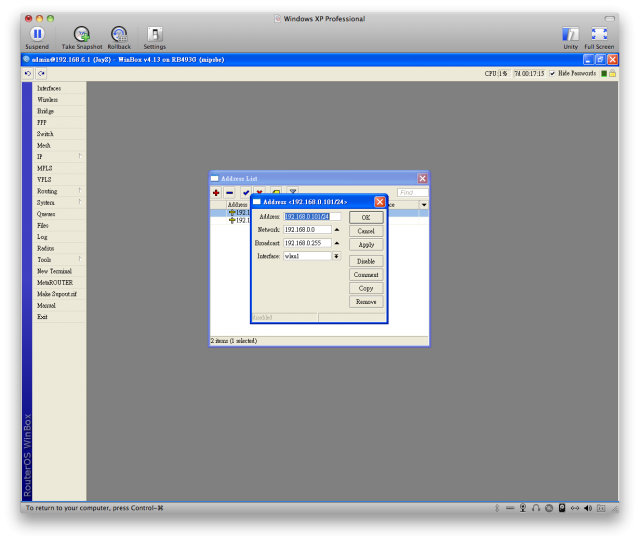Click the CD disc icon in VM status bar
Screen dimensions: 640x542
pyautogui.click(x=549, y=508)
